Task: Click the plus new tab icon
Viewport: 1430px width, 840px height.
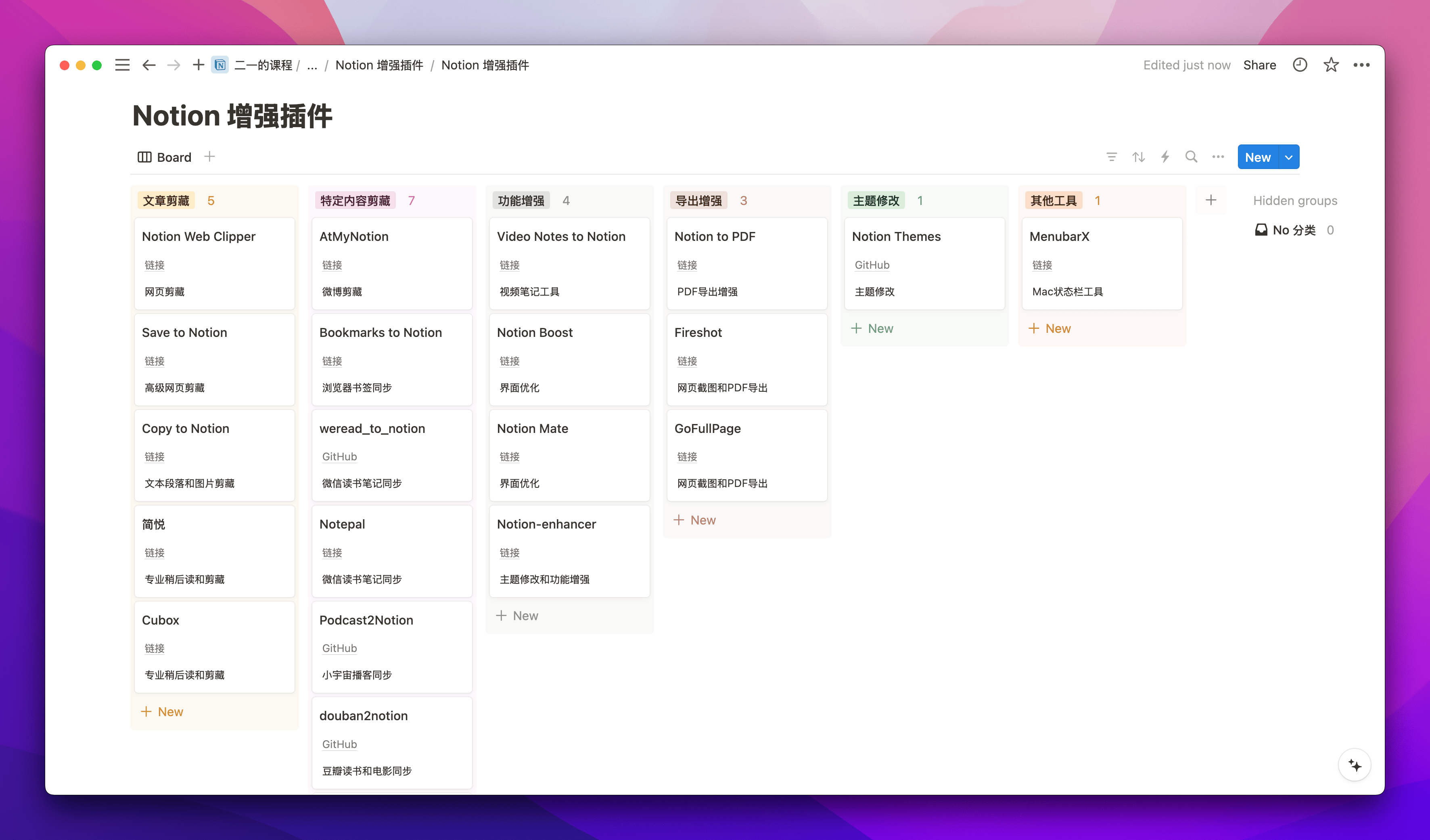Action: tap(198, 65)
